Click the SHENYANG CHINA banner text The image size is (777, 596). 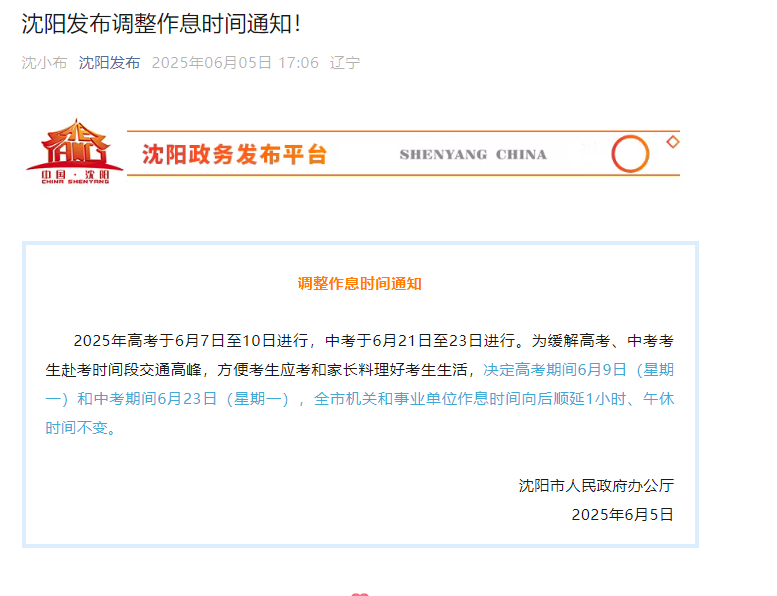(x=473, y=155)
